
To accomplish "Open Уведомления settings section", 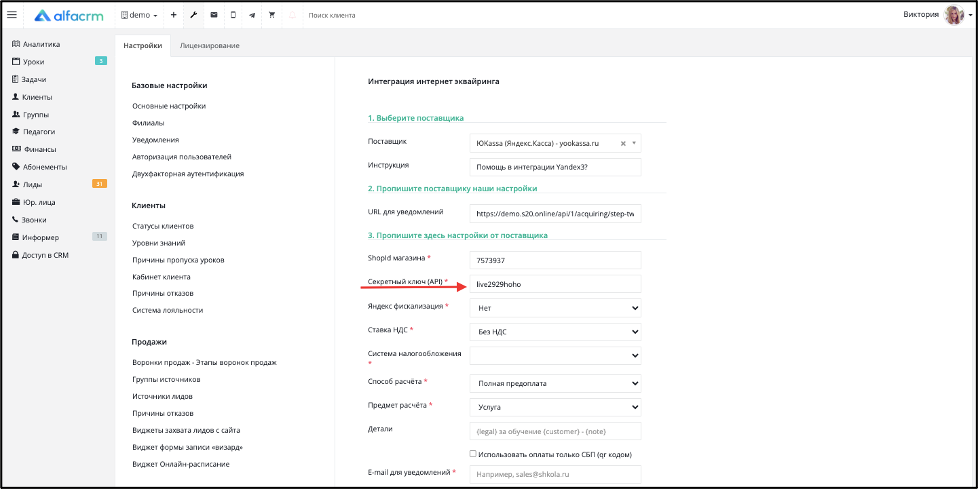I will (x=155, y=140).
